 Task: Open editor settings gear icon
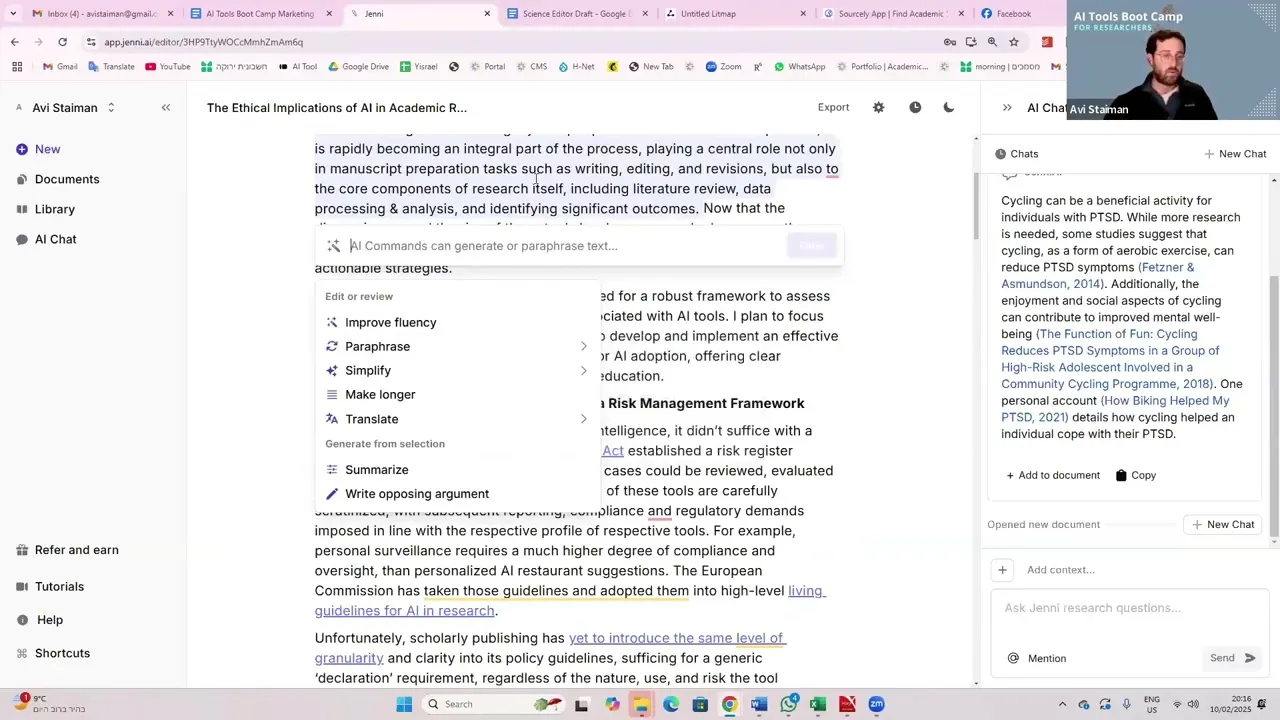878,107
